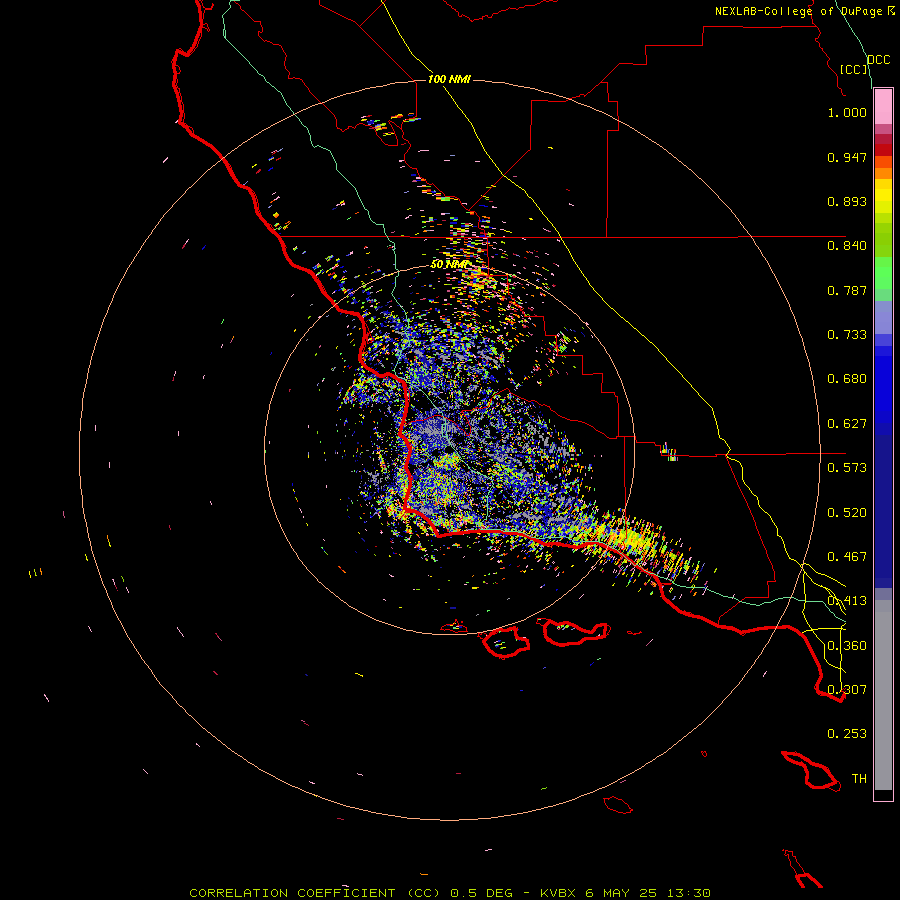900x900 pixels.
Task: Select the 0.520 scale value
Action: click(x=847, y=513)
